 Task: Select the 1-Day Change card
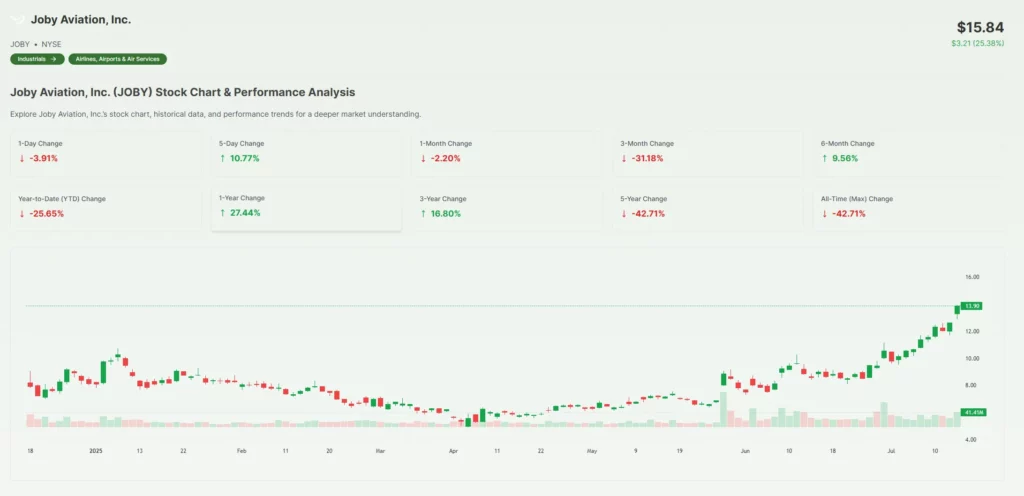pyautogui.click(x=107, y=152)
